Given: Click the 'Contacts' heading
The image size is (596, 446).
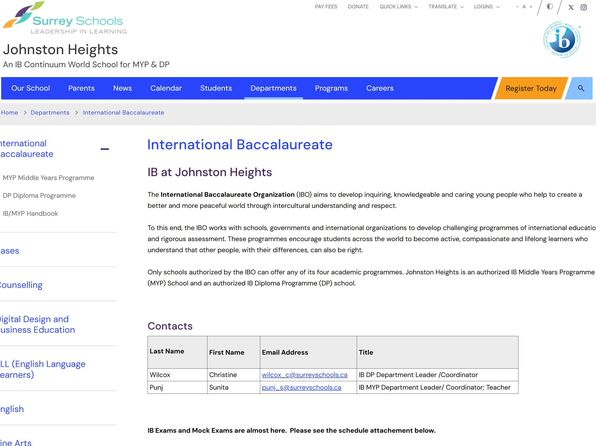Looking at the screenshot, I should (x=170, y=326).
